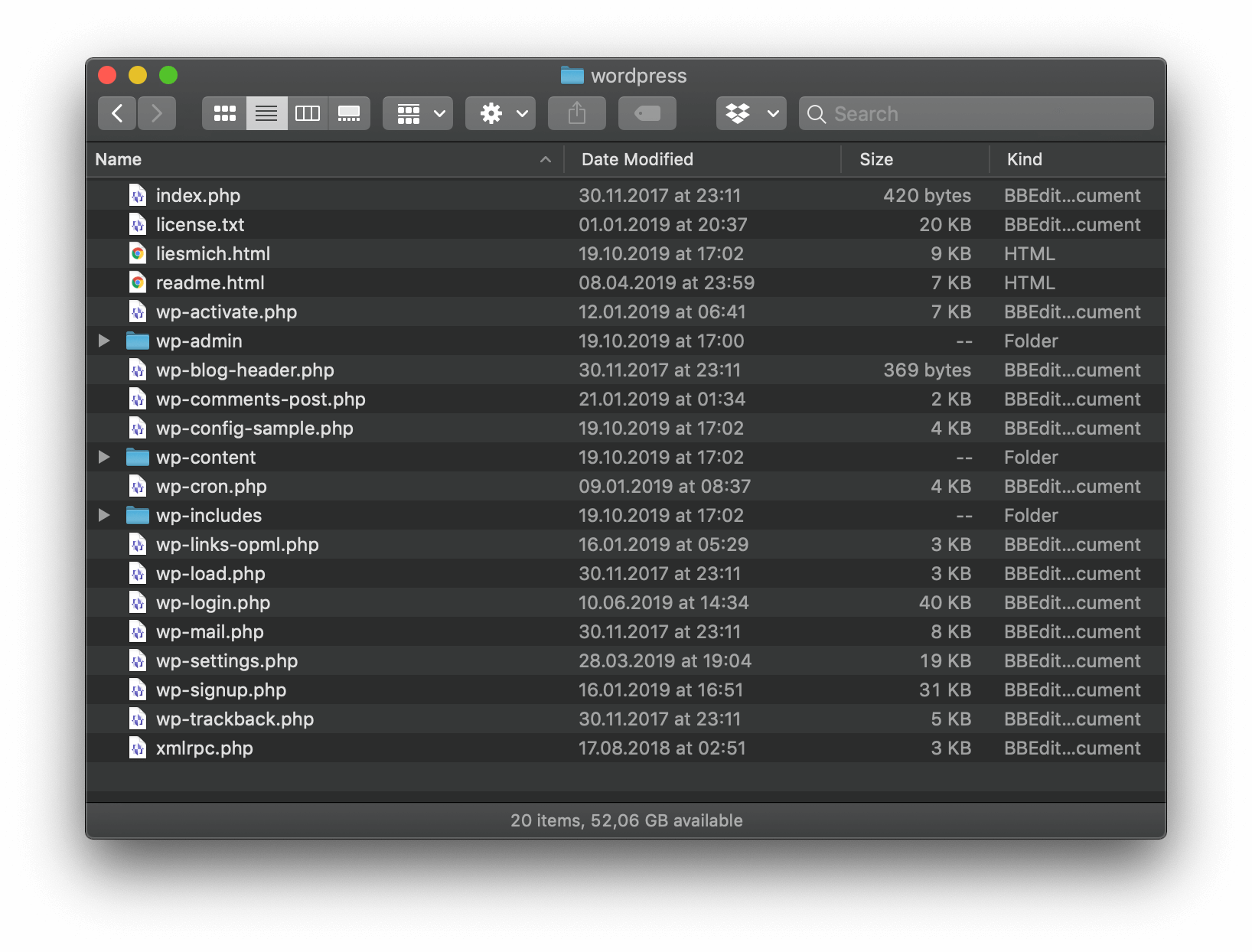Select the file name wp-activate.php

227,312
